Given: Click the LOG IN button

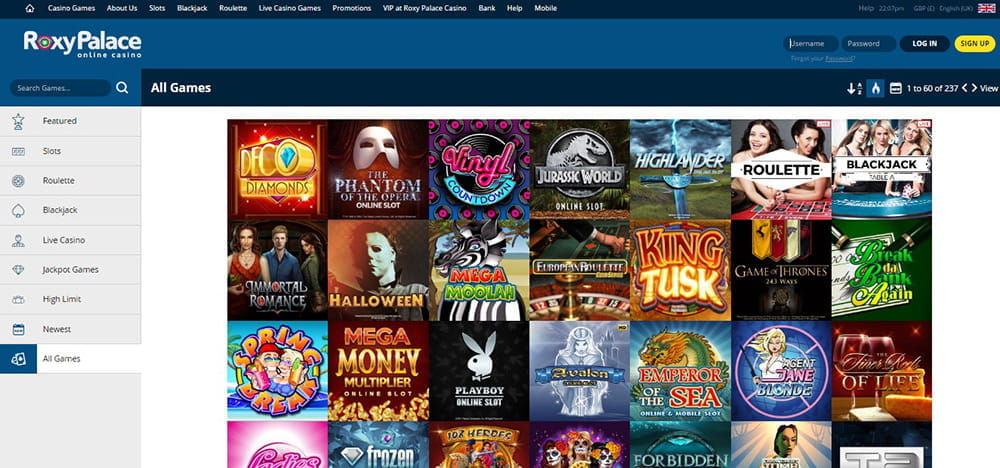Looking at the screenshot, I should [x=924, y=43].
